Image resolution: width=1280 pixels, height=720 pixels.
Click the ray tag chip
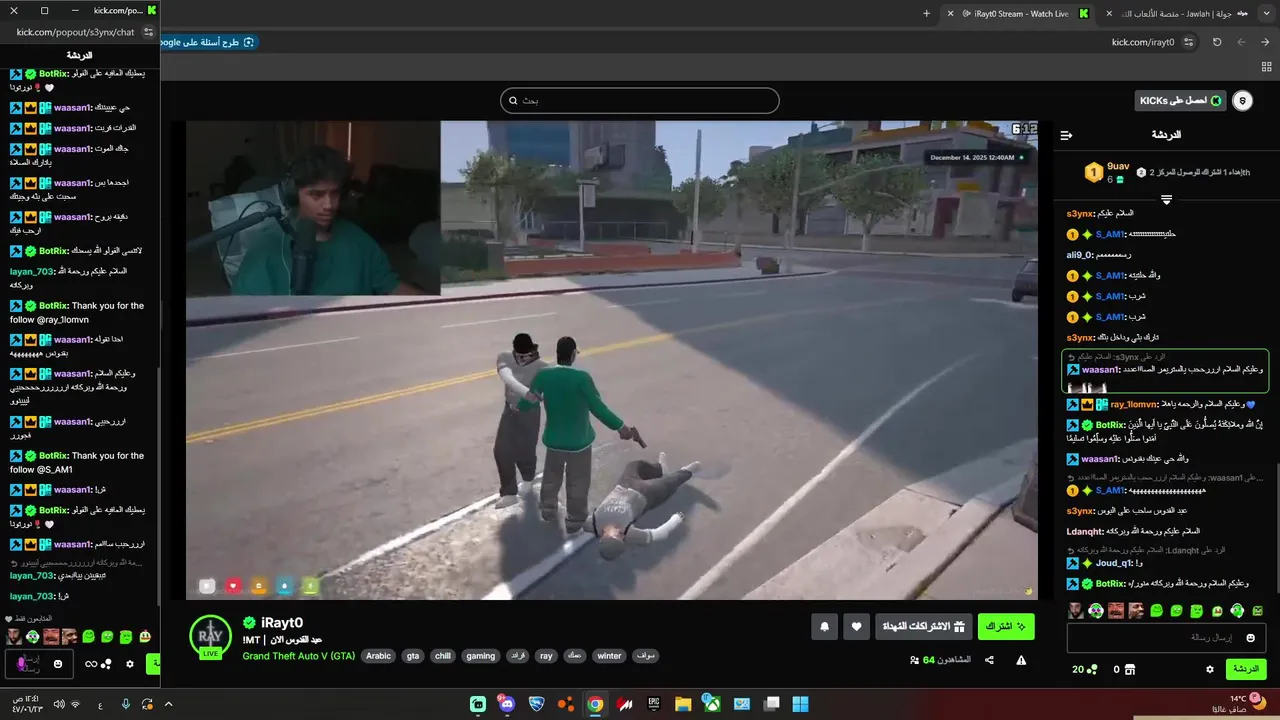[546, 656]
